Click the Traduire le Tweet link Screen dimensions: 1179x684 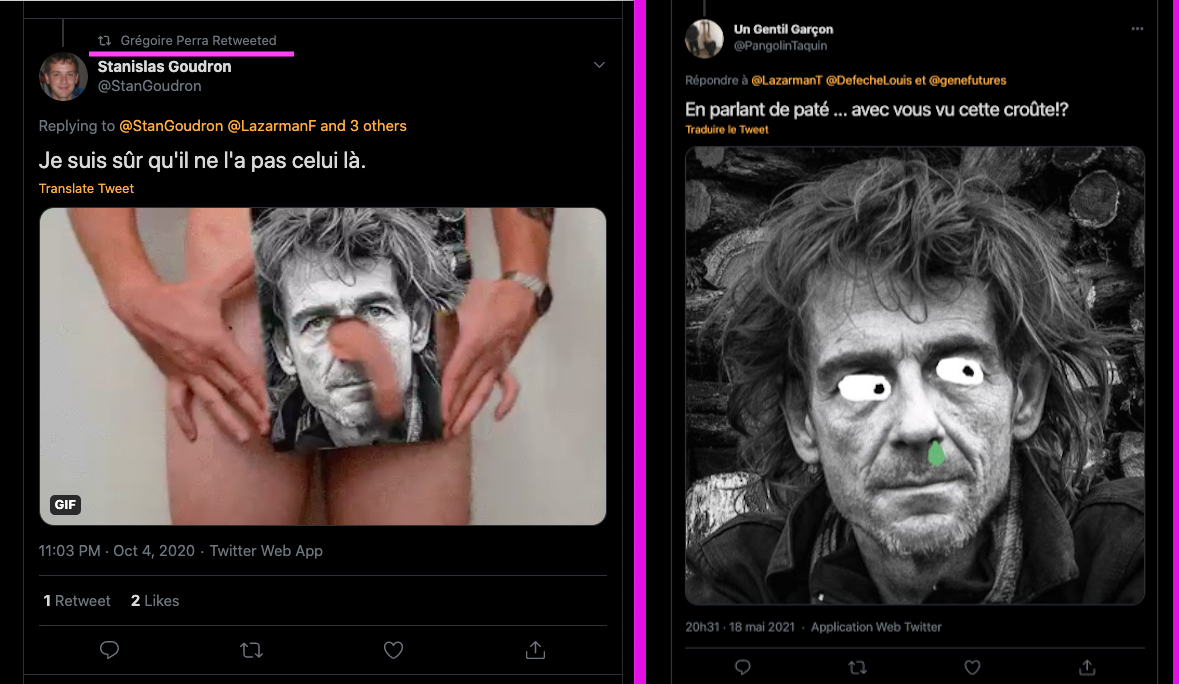click(727, 130)
